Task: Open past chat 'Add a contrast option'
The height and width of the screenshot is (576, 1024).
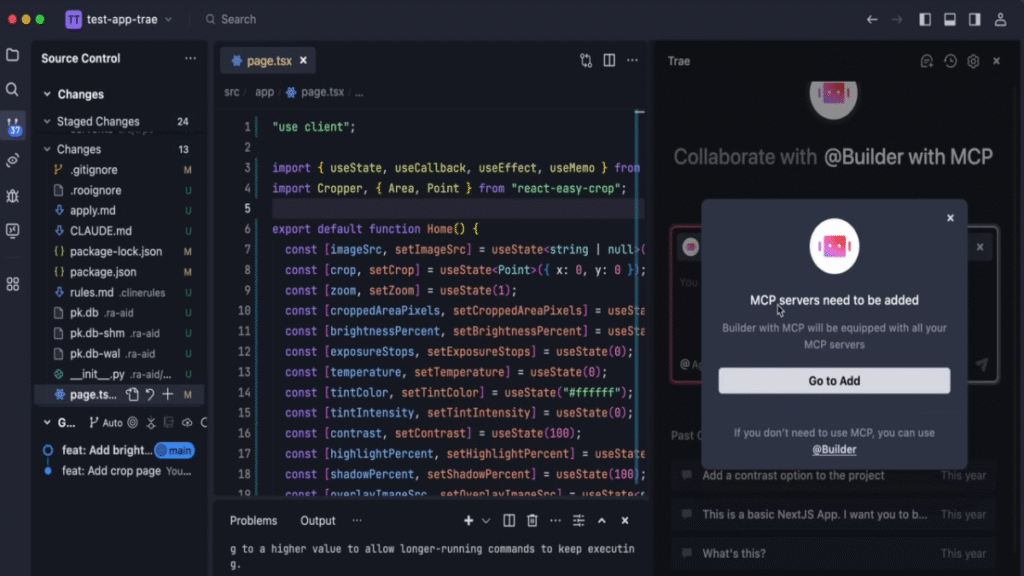Action: coord(833,475)
